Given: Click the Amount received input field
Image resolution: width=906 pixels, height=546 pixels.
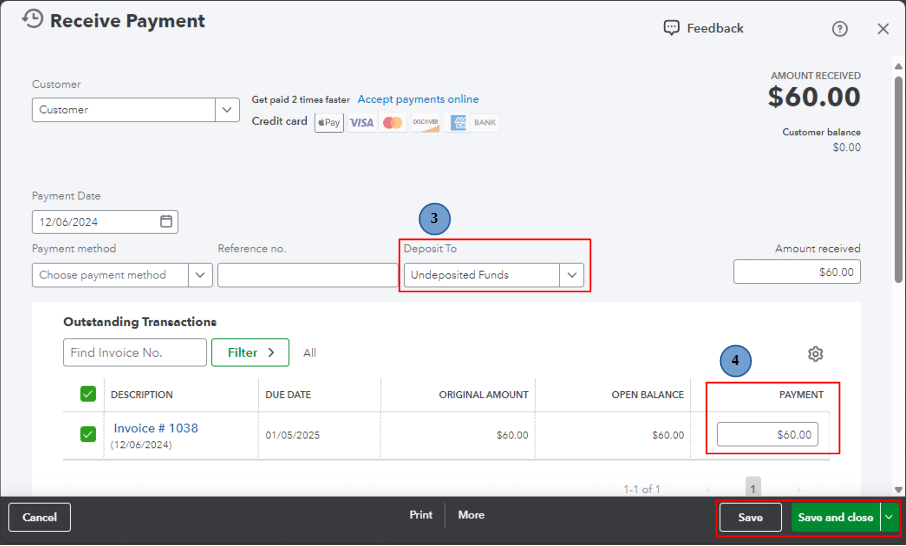Looking at the screenshot, I should point(797,272).
